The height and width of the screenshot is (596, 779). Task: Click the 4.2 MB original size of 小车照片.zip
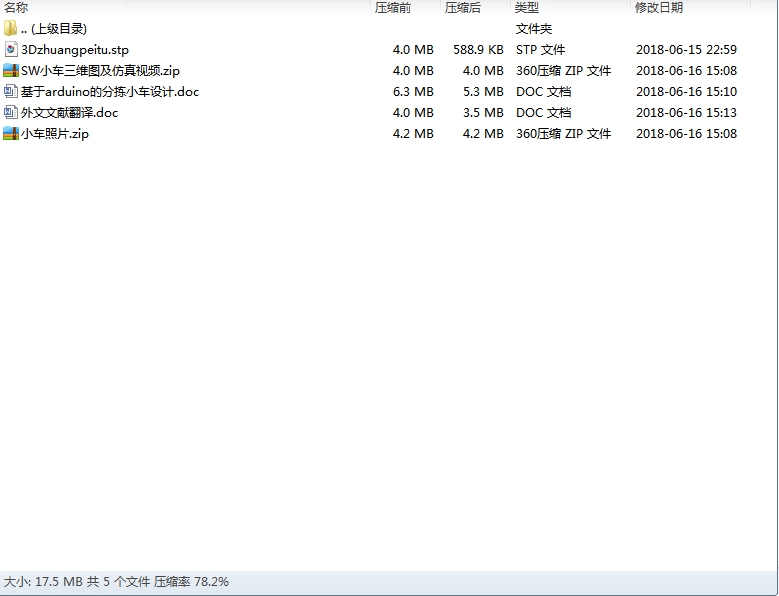pos(413,134)
